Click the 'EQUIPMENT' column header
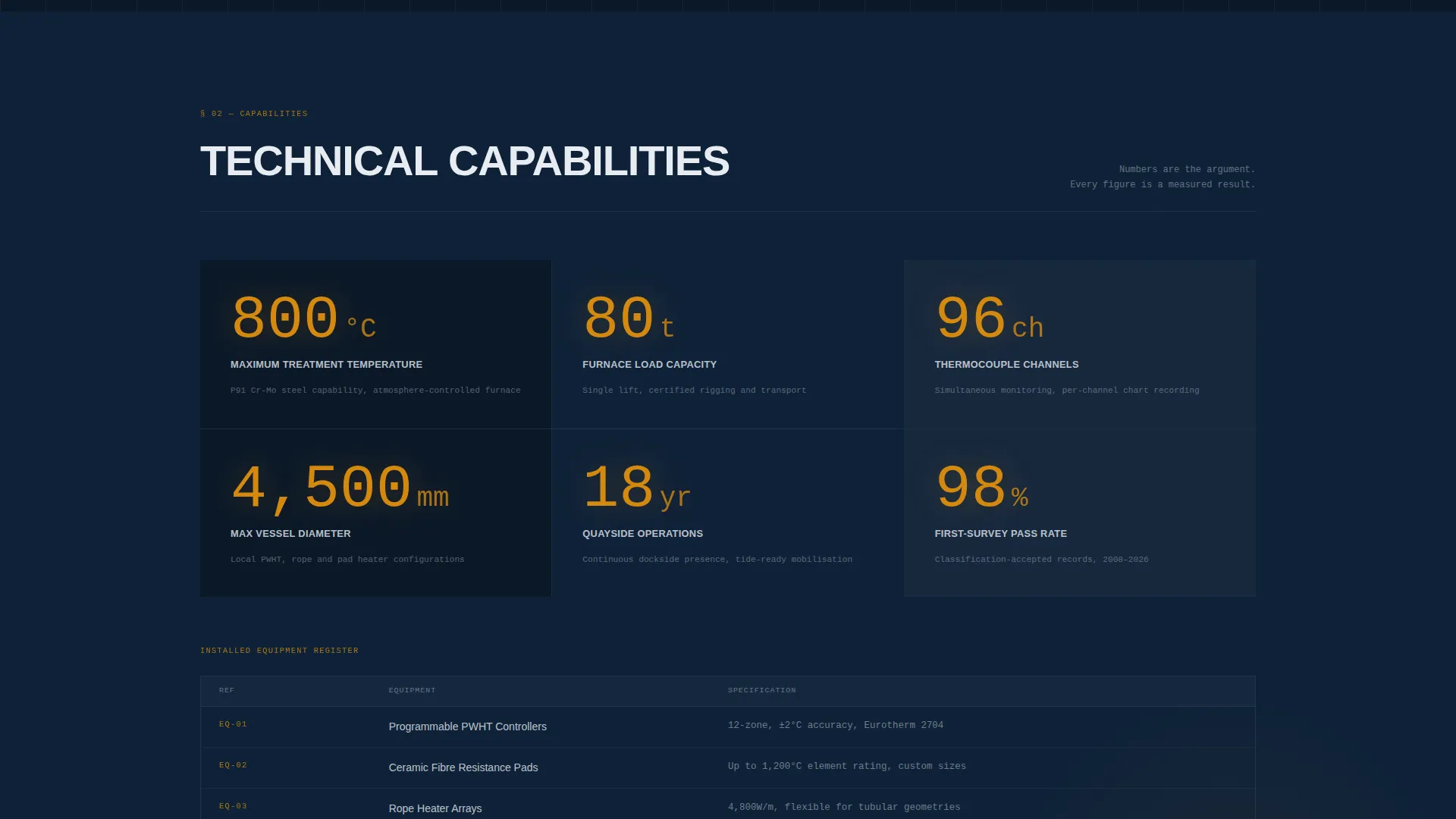 tap(412, 691)
